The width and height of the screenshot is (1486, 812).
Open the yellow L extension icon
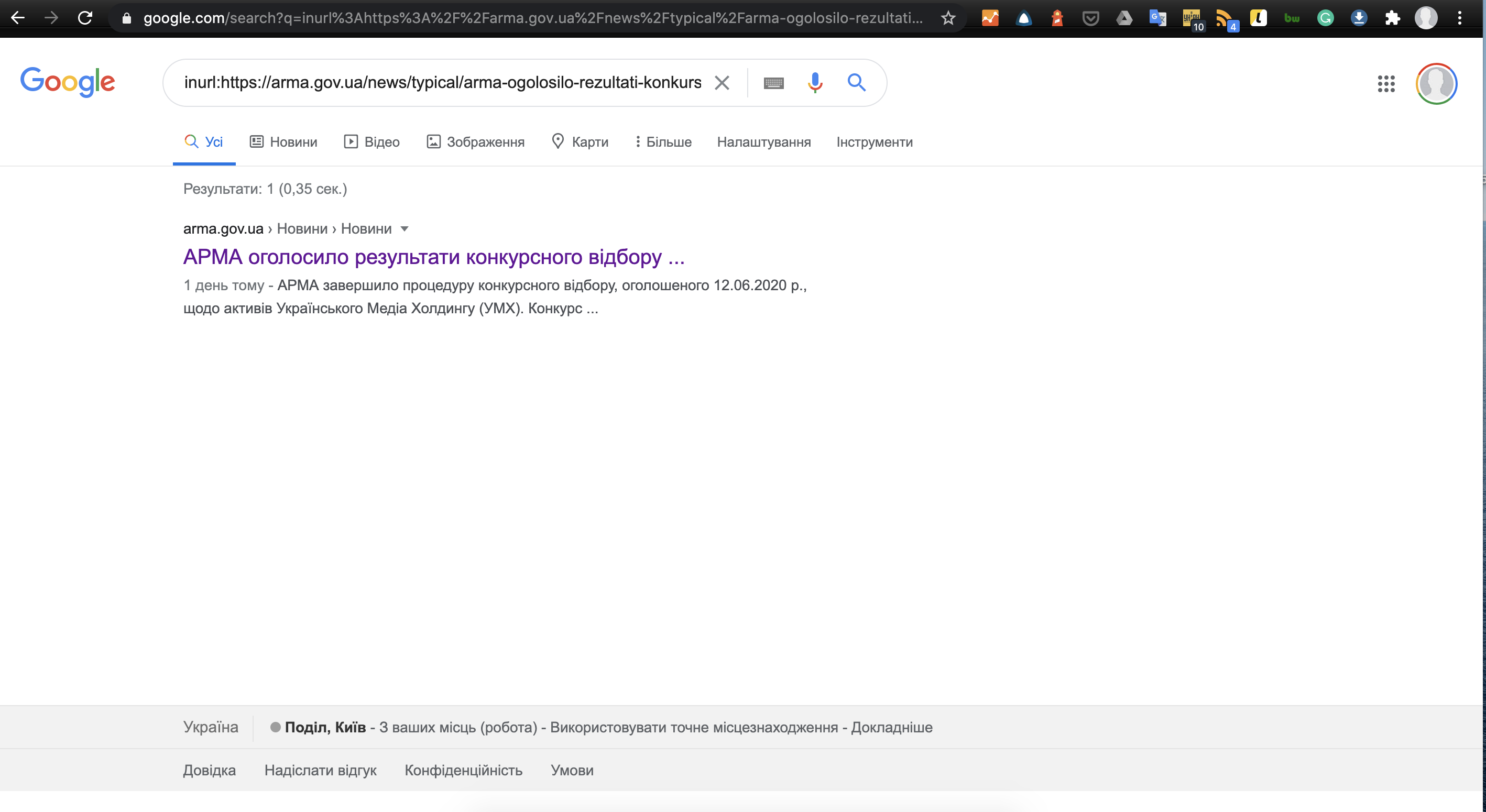1258,18
